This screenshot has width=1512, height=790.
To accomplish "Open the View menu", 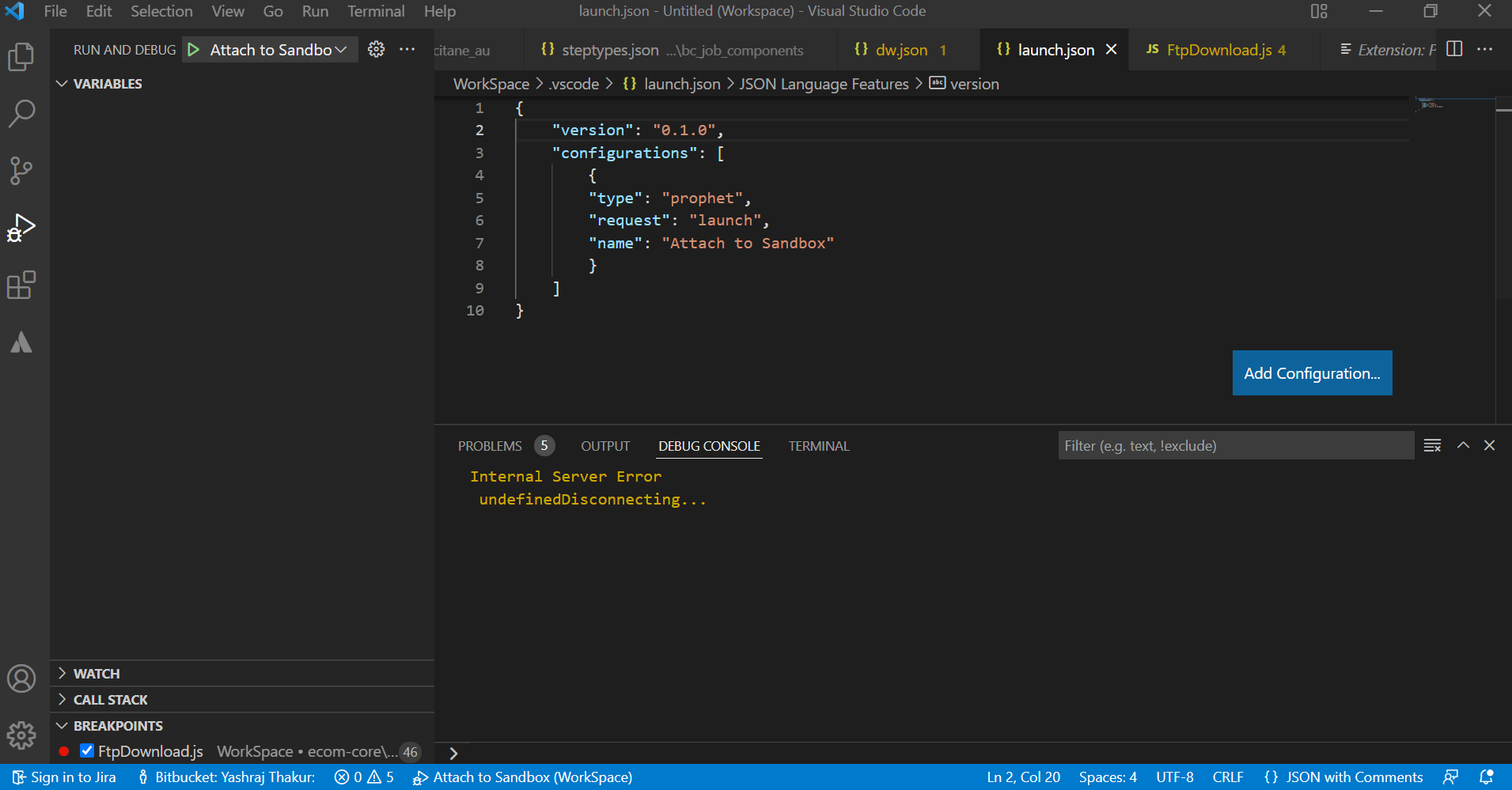I will pos(228,11).
